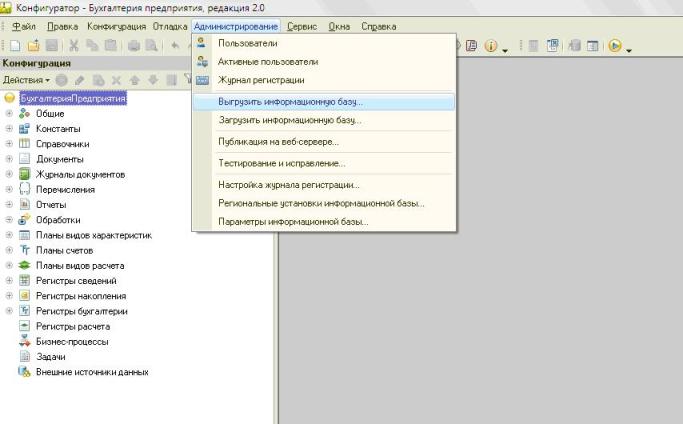Open the Окна menu
683x424 pixels.
click(339, 27)
